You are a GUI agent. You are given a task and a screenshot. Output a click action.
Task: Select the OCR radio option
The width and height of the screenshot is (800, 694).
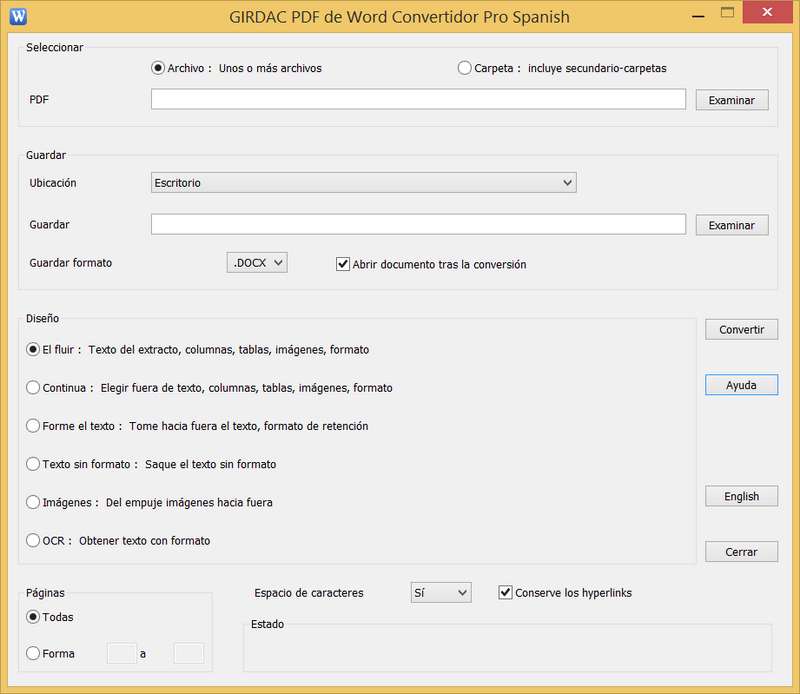tap(34, 540)
